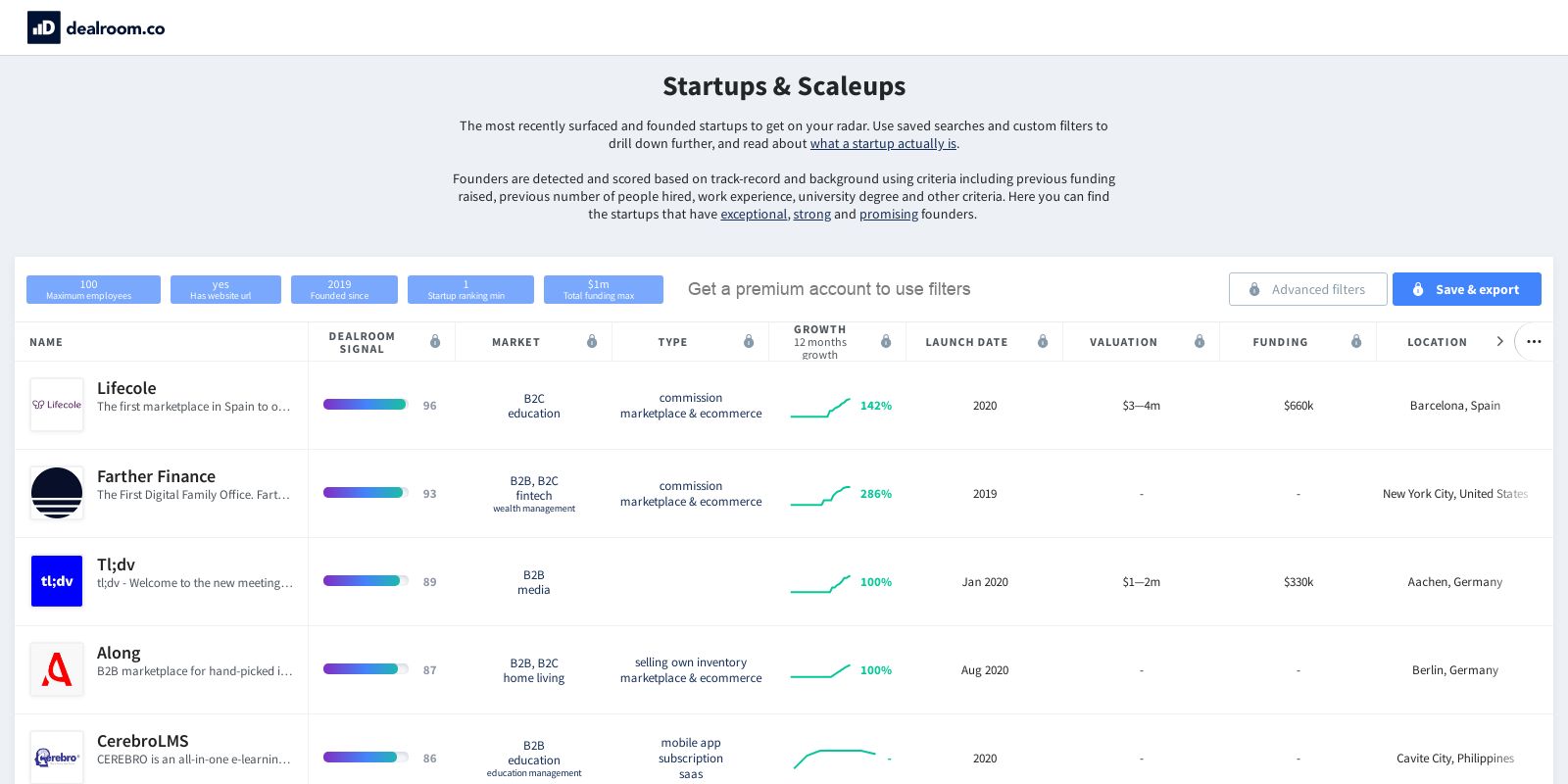Image resolution: width=1568 pixels, height=784 pixels.
Task: Select the Tl;dv company logo
Action: pos(57,581)
